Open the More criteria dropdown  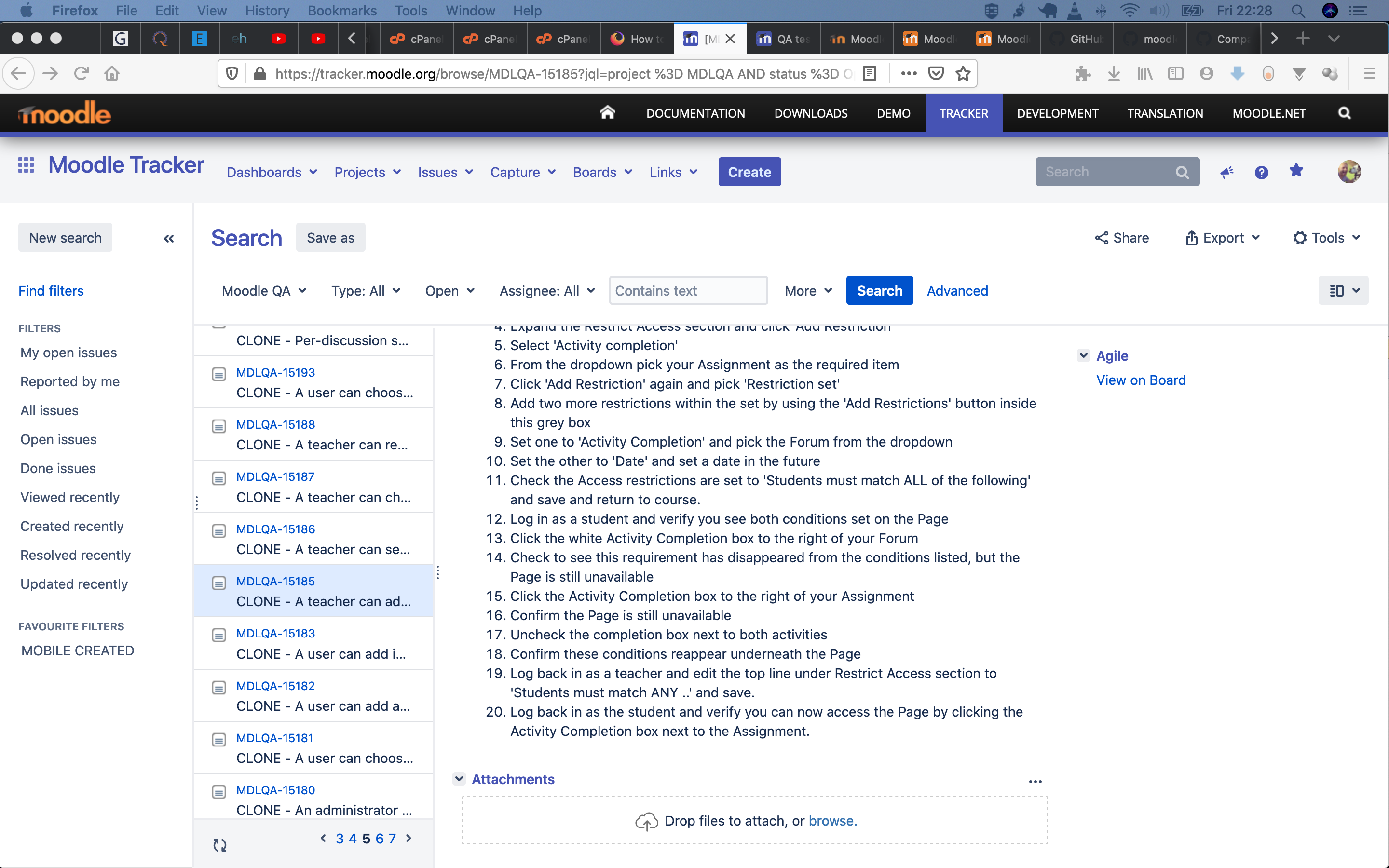pos(808,291)
